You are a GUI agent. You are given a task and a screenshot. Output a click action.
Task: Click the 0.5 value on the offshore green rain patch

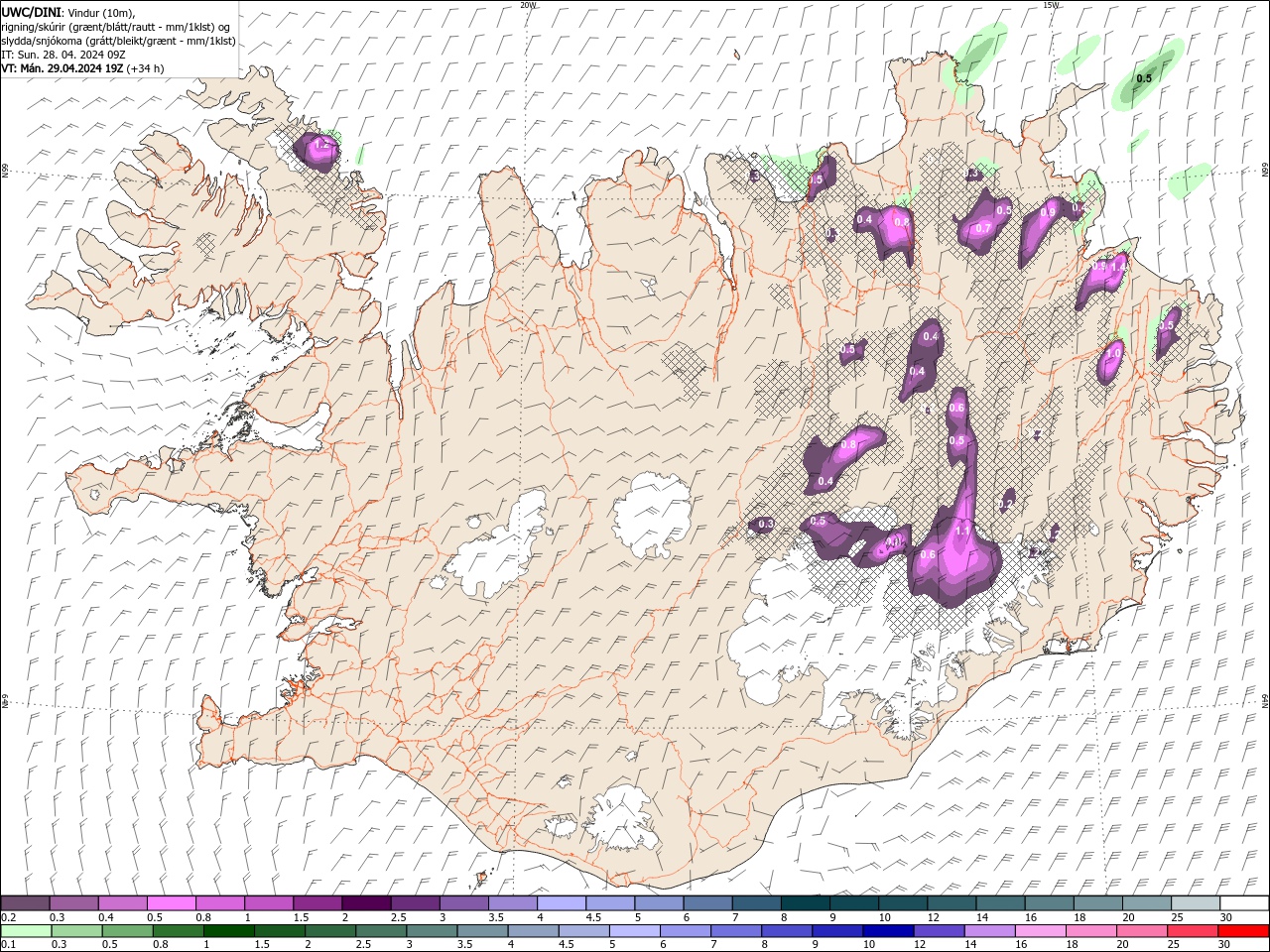pyautogui.click(x=1144, y=78)
